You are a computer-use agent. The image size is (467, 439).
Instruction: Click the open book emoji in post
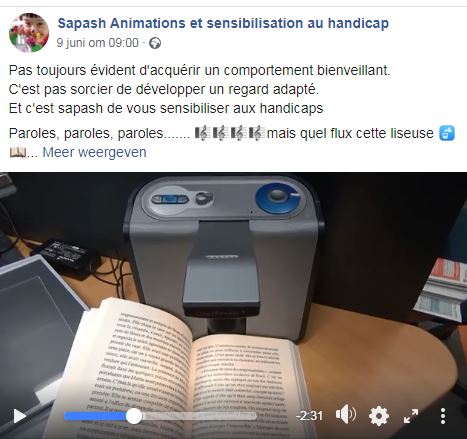pyautogui.click(x=17, y=152)
